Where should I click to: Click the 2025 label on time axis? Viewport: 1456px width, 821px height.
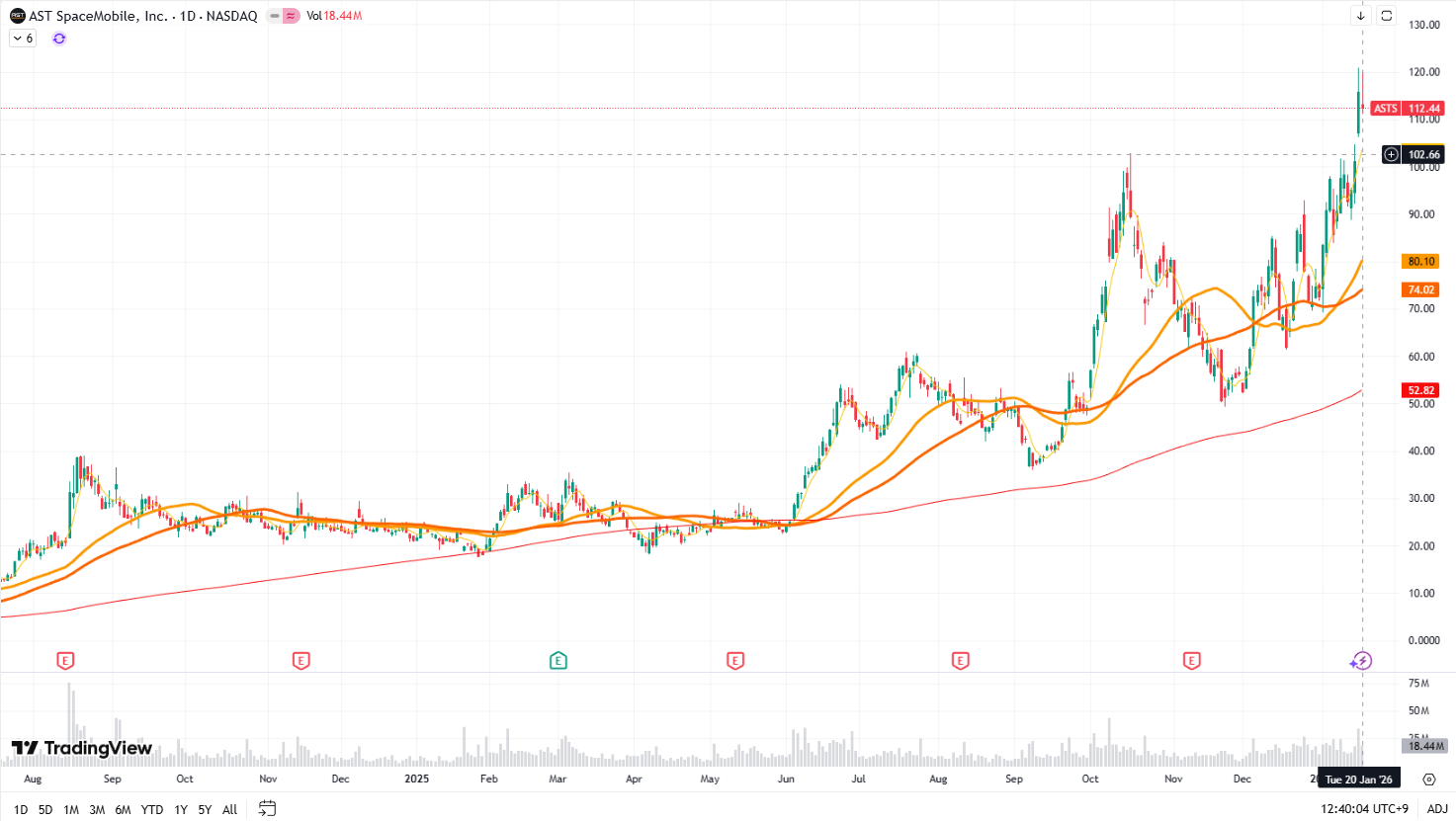click(x=417, y=780)
